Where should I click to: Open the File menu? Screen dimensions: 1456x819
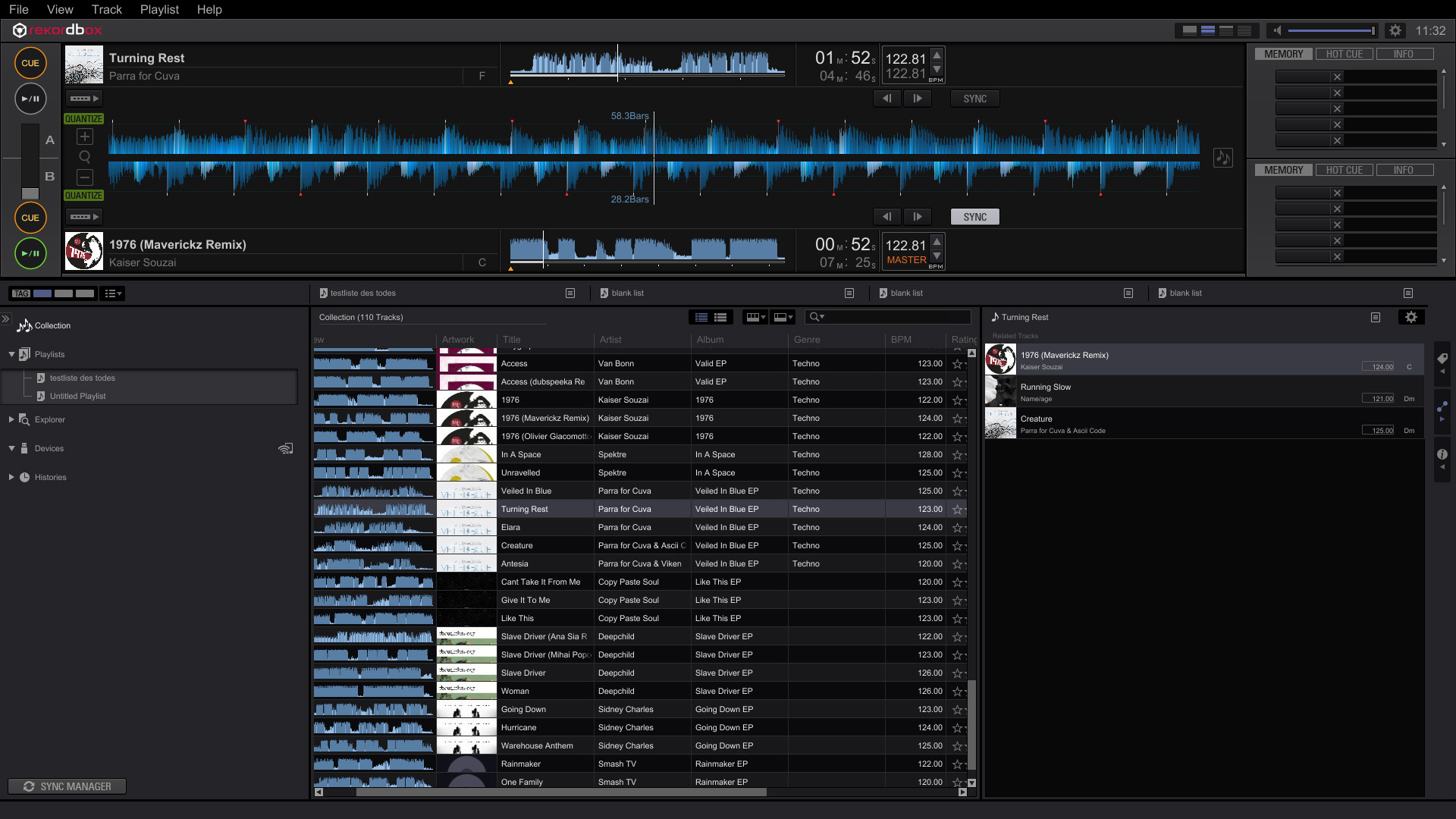tap(18, 9)
